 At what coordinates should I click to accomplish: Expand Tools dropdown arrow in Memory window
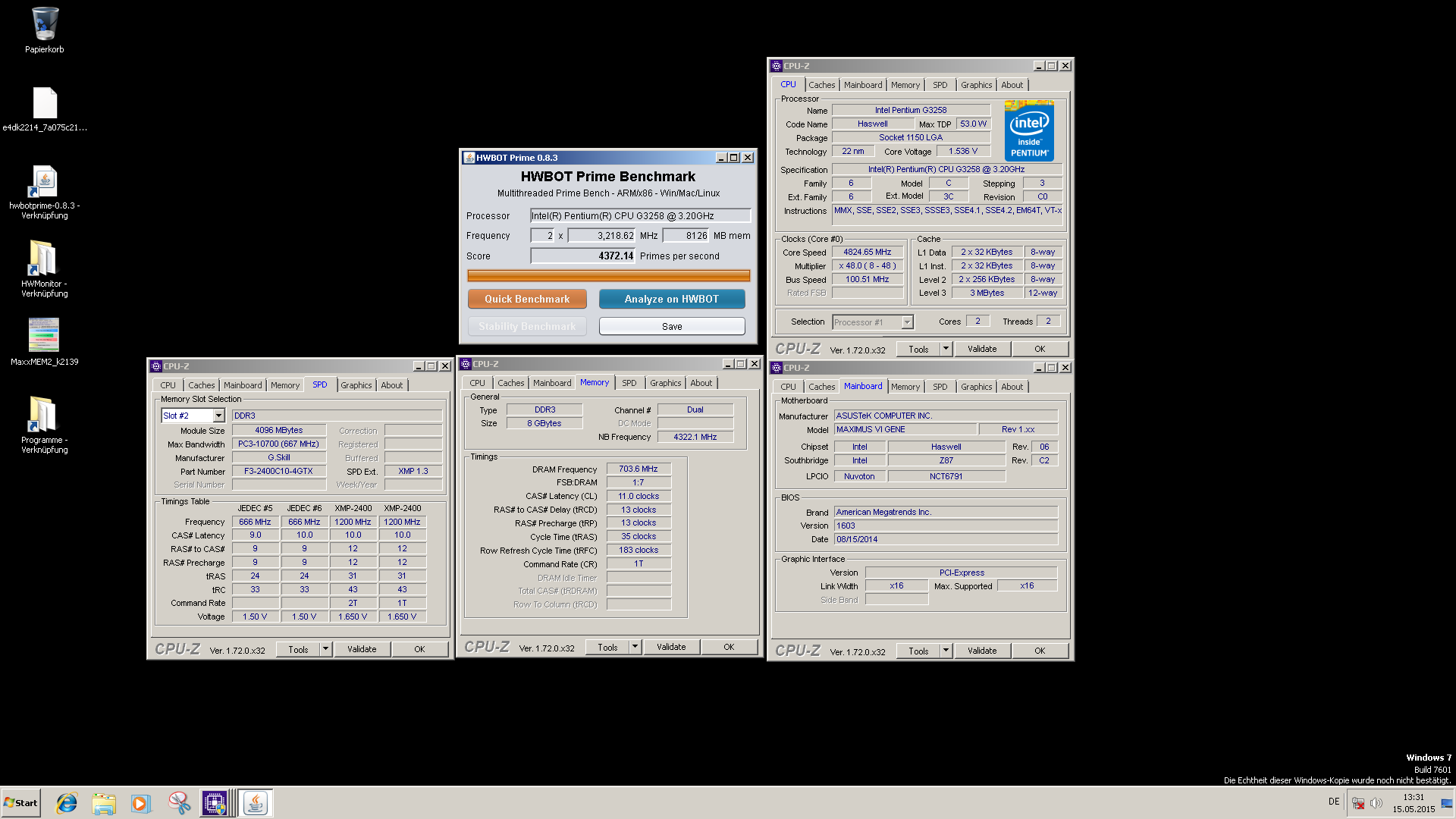pyautogui.click(x=635, y=647)
